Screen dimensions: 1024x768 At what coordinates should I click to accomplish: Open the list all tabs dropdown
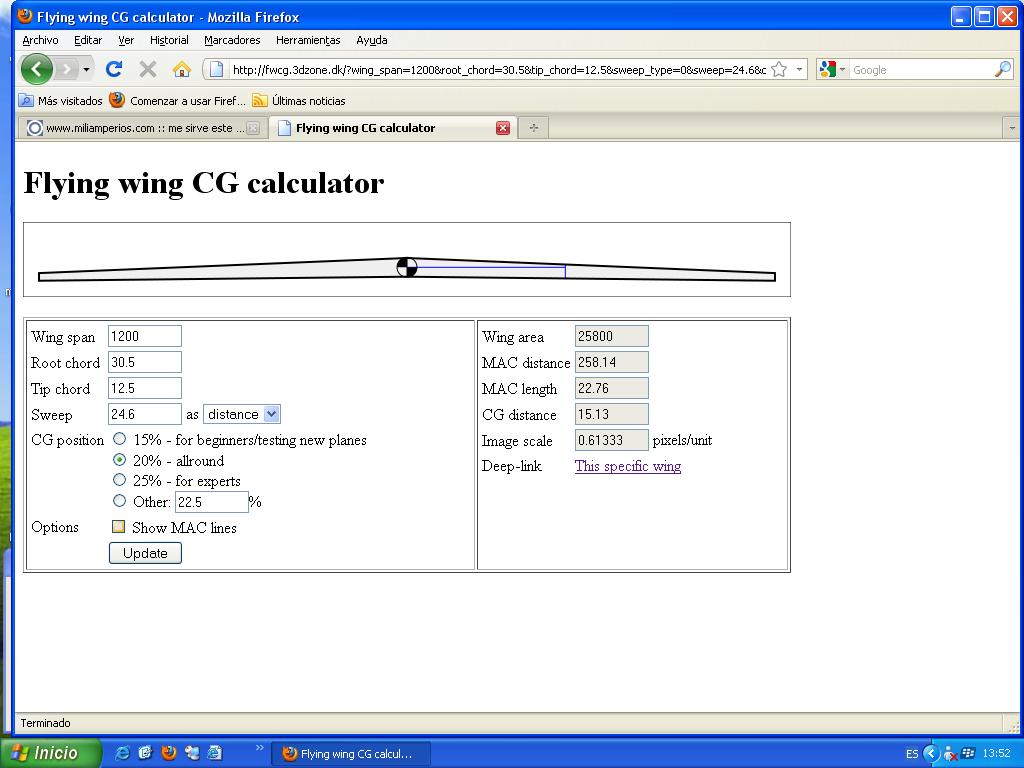1011,128
